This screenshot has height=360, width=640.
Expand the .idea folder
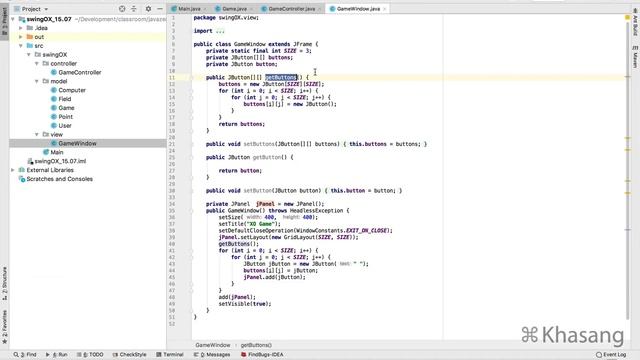21,28
